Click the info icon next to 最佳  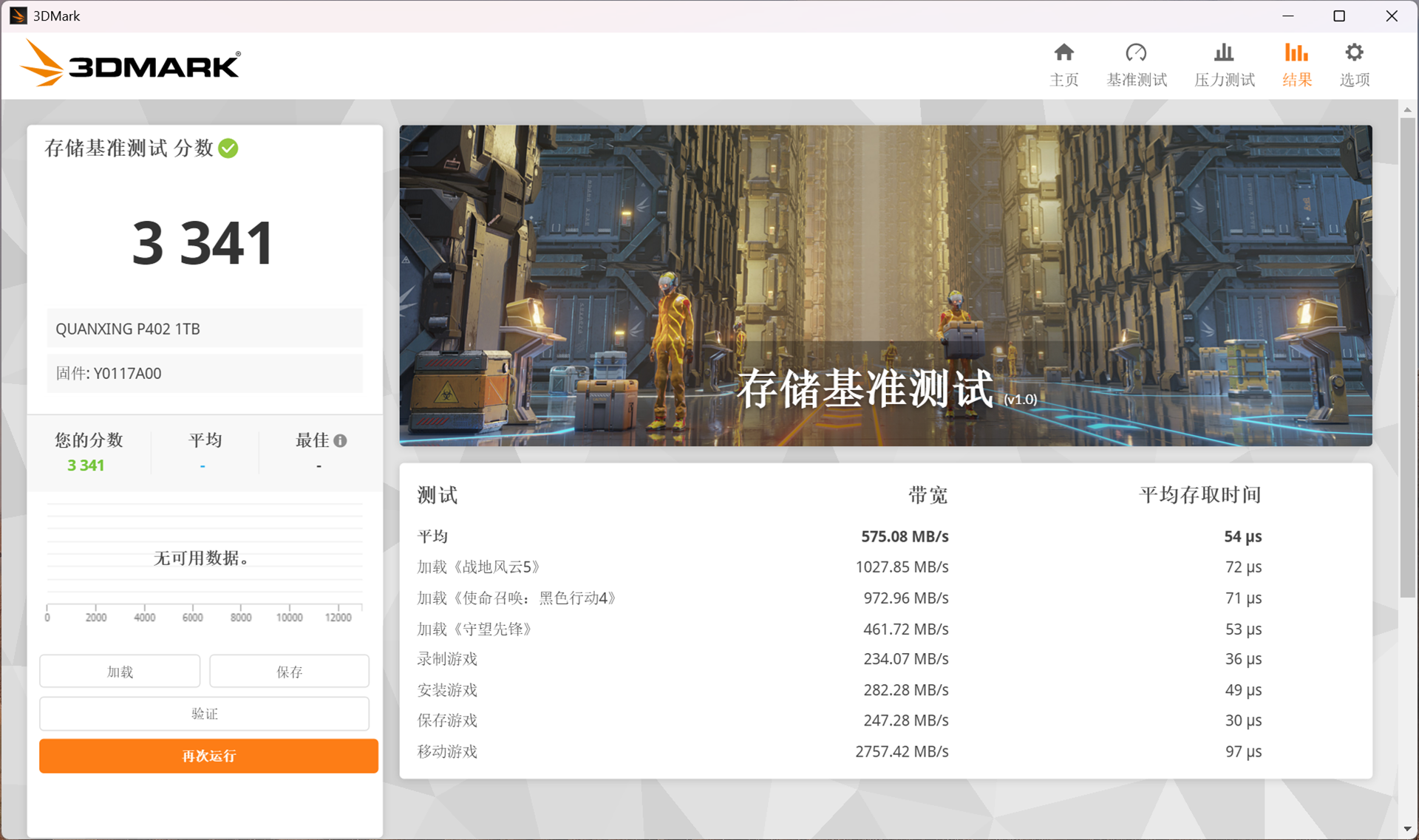(x=341, y=440)
